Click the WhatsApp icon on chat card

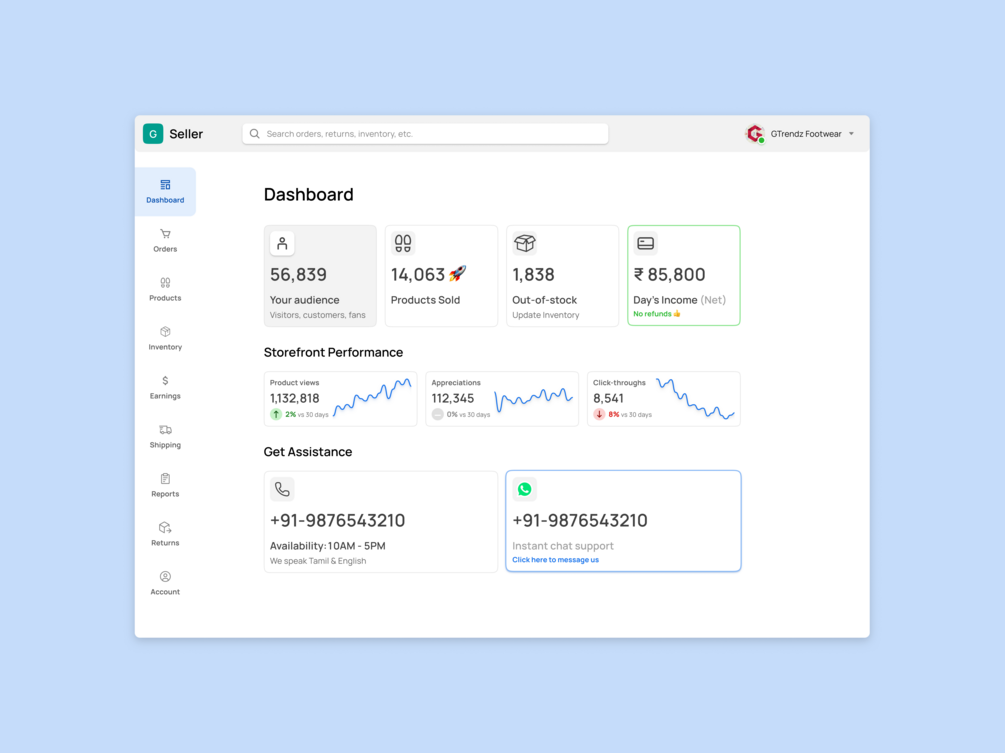point(524,490)
